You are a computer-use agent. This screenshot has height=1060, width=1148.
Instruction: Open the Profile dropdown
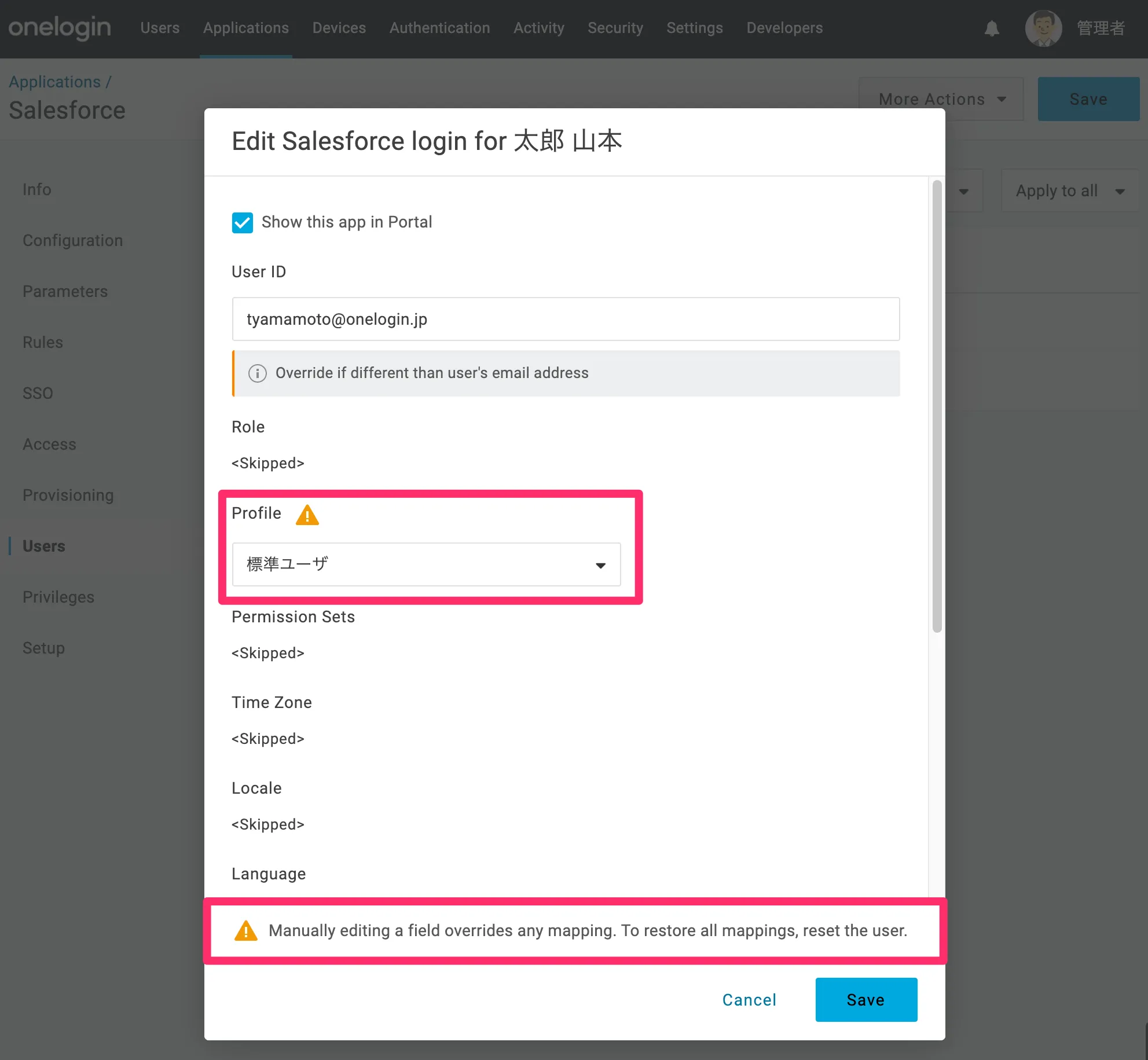(426, 564)
